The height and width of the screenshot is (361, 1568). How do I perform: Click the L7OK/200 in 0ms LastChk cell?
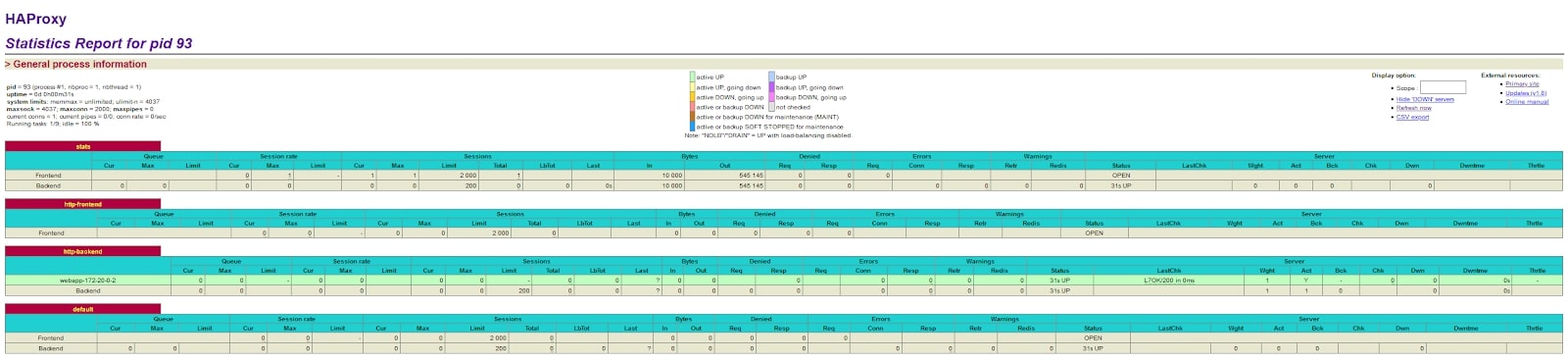coord(1169,281)
